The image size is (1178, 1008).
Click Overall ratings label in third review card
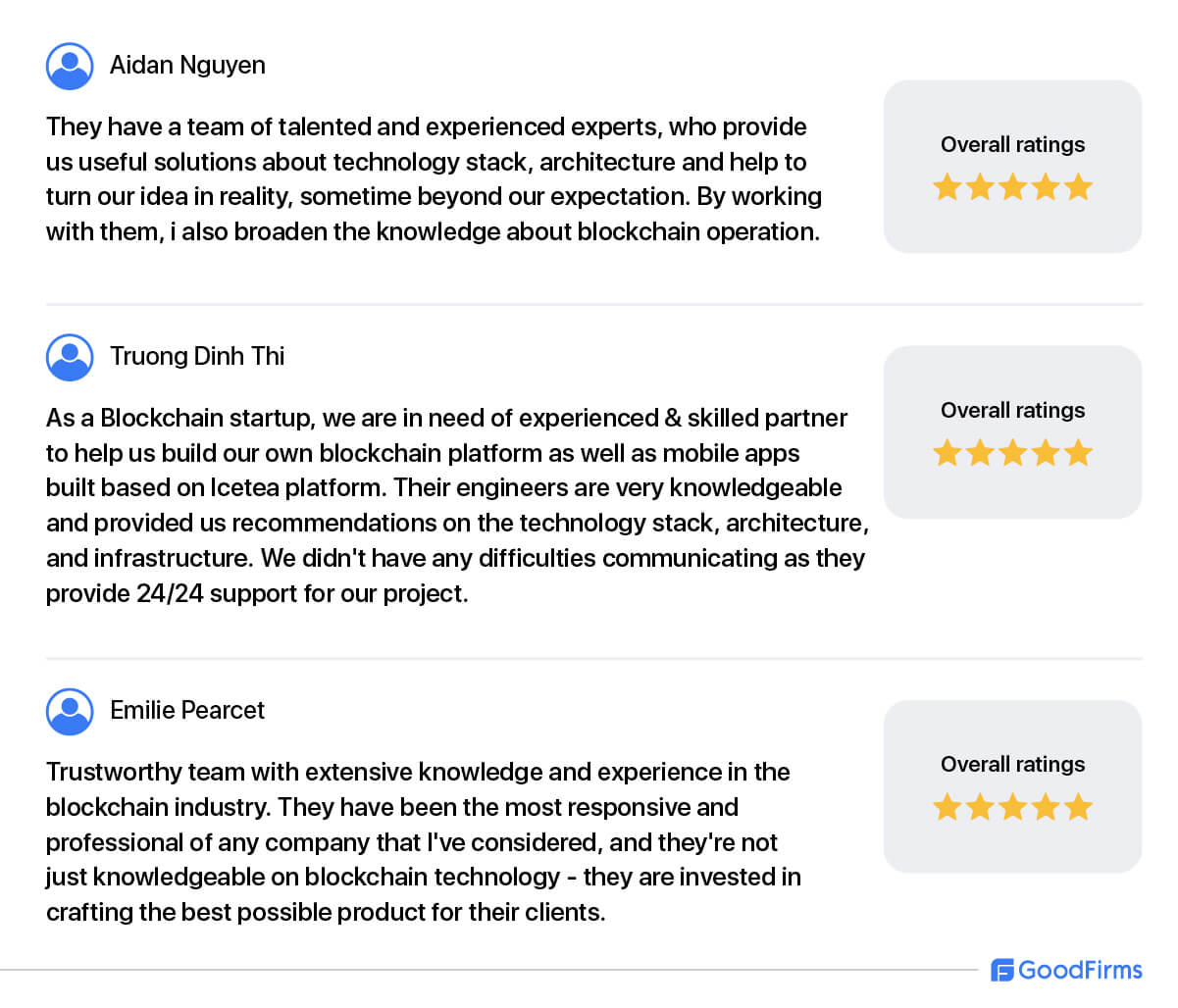coord(1012,764)
